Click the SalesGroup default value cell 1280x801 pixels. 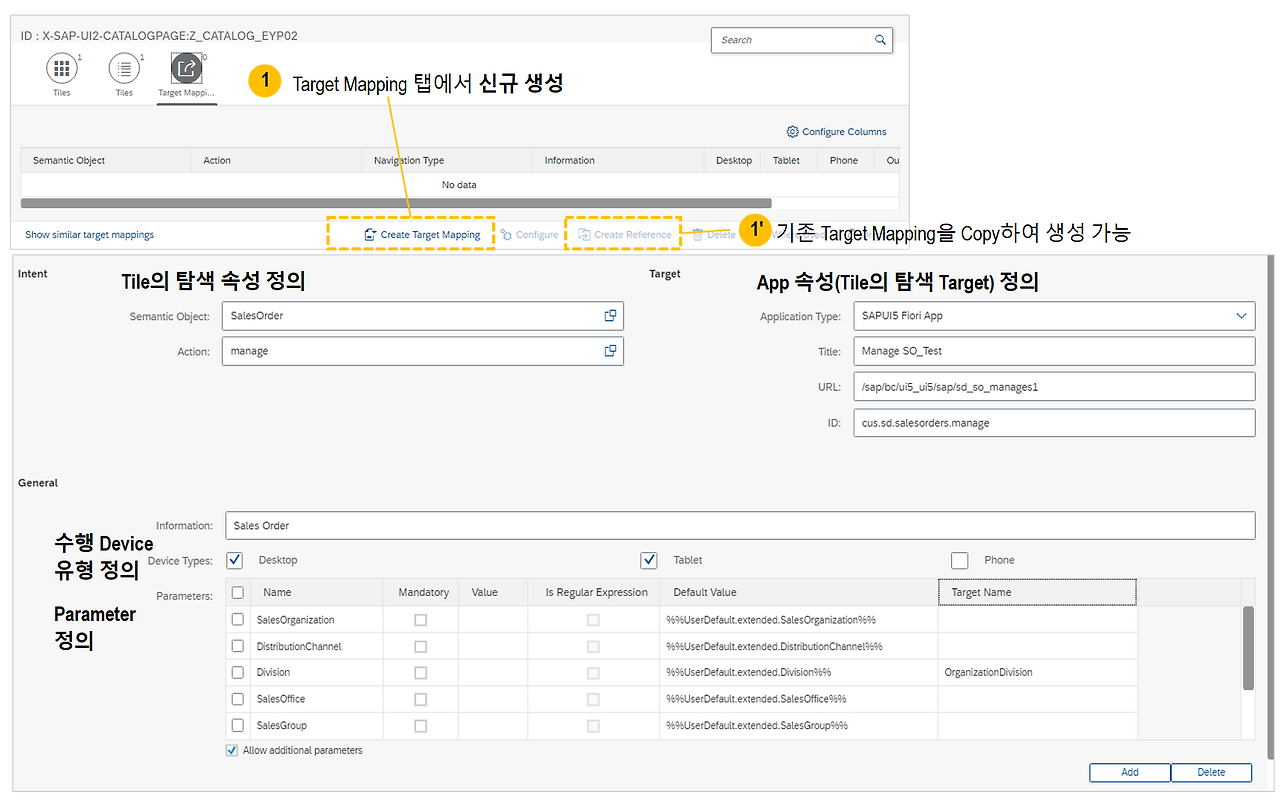799,725
